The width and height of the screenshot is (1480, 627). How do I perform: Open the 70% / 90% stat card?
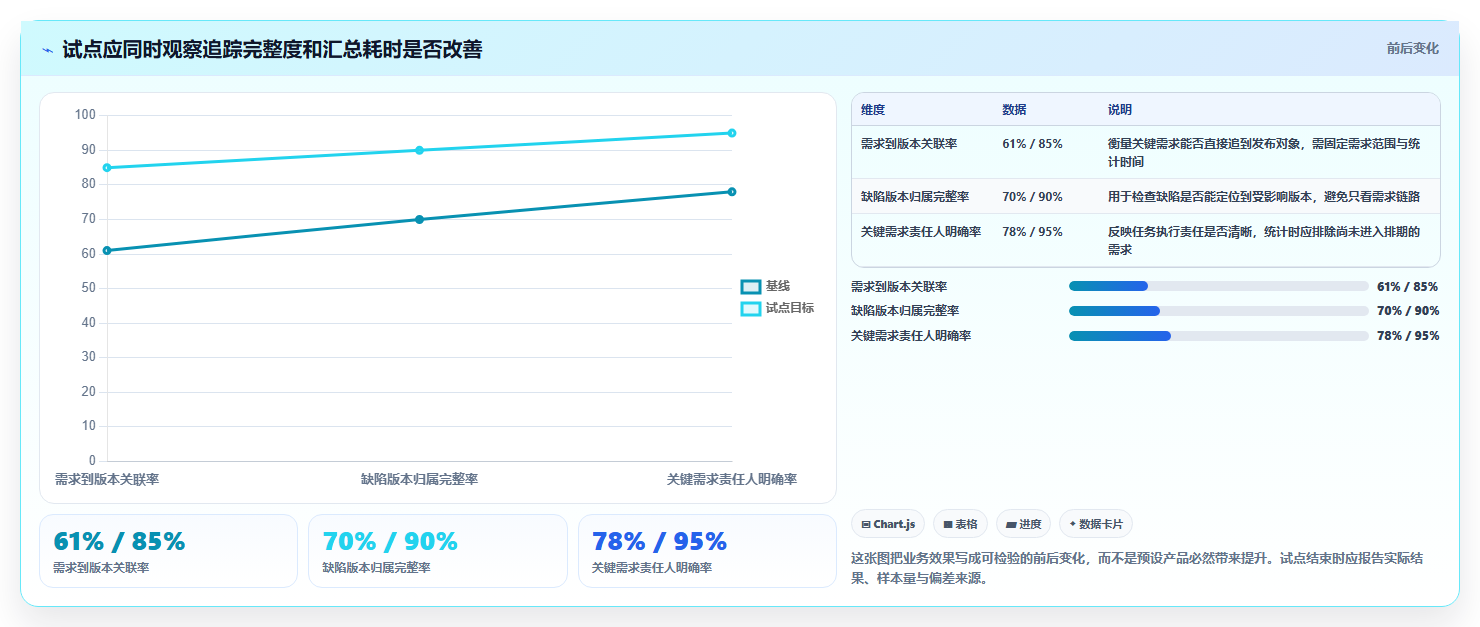(438, 551)
